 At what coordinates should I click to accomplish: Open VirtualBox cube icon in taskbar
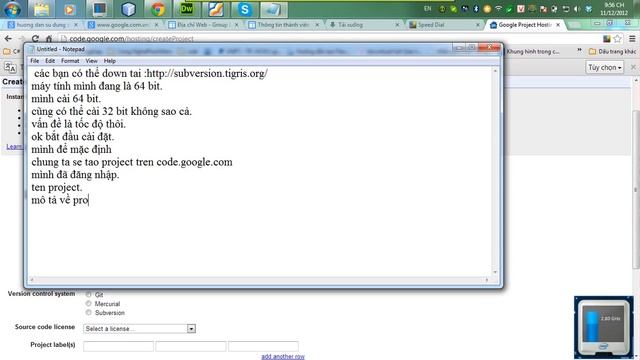click(x=128, y=9)
